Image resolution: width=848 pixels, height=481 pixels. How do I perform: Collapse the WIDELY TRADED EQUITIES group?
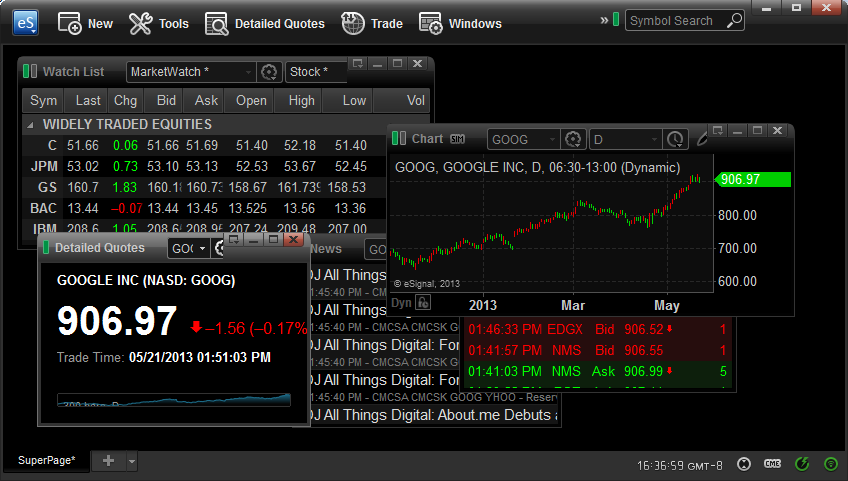point(30,125)
